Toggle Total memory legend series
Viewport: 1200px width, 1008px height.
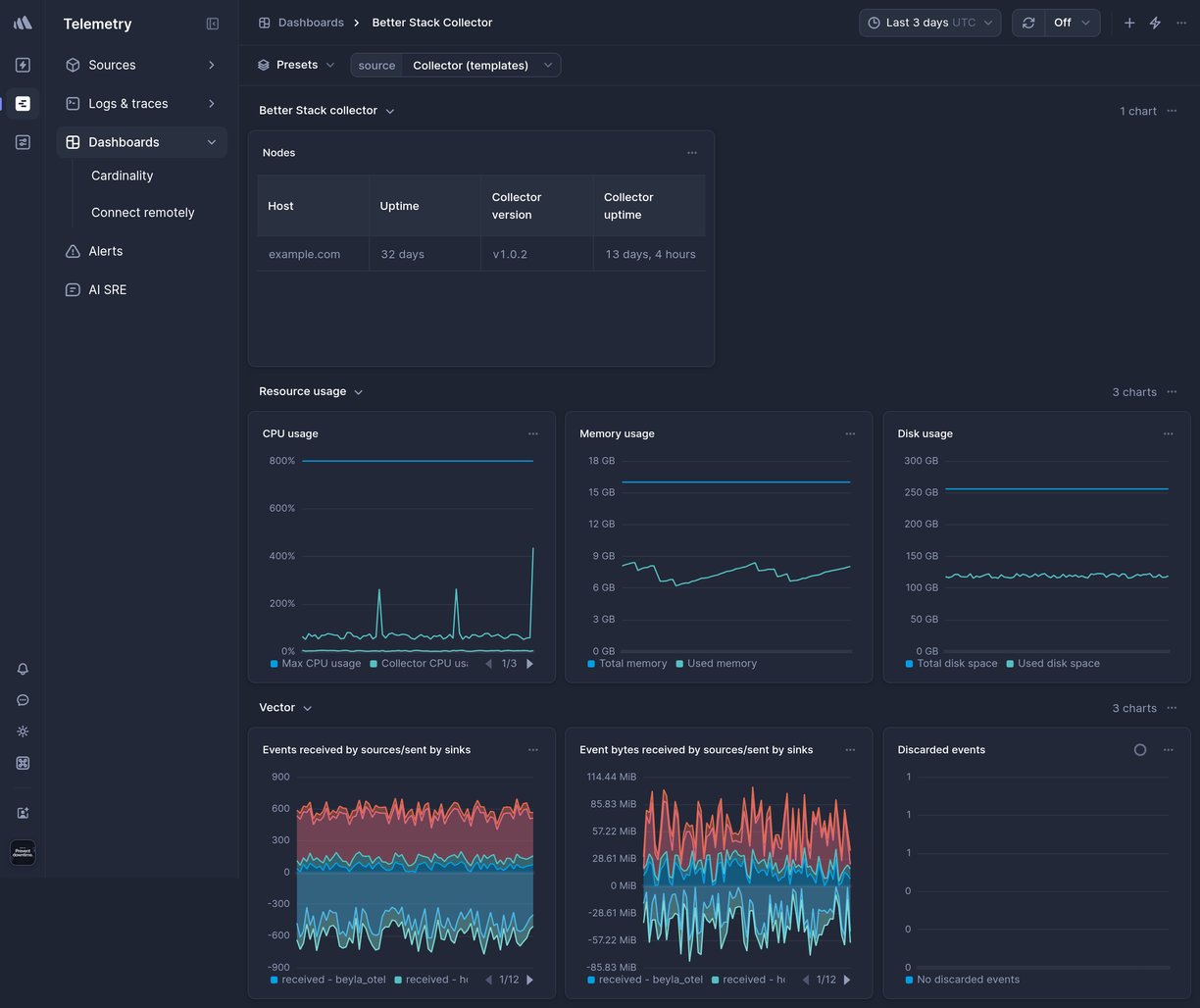pyautogui.click(x=627, y=664)
